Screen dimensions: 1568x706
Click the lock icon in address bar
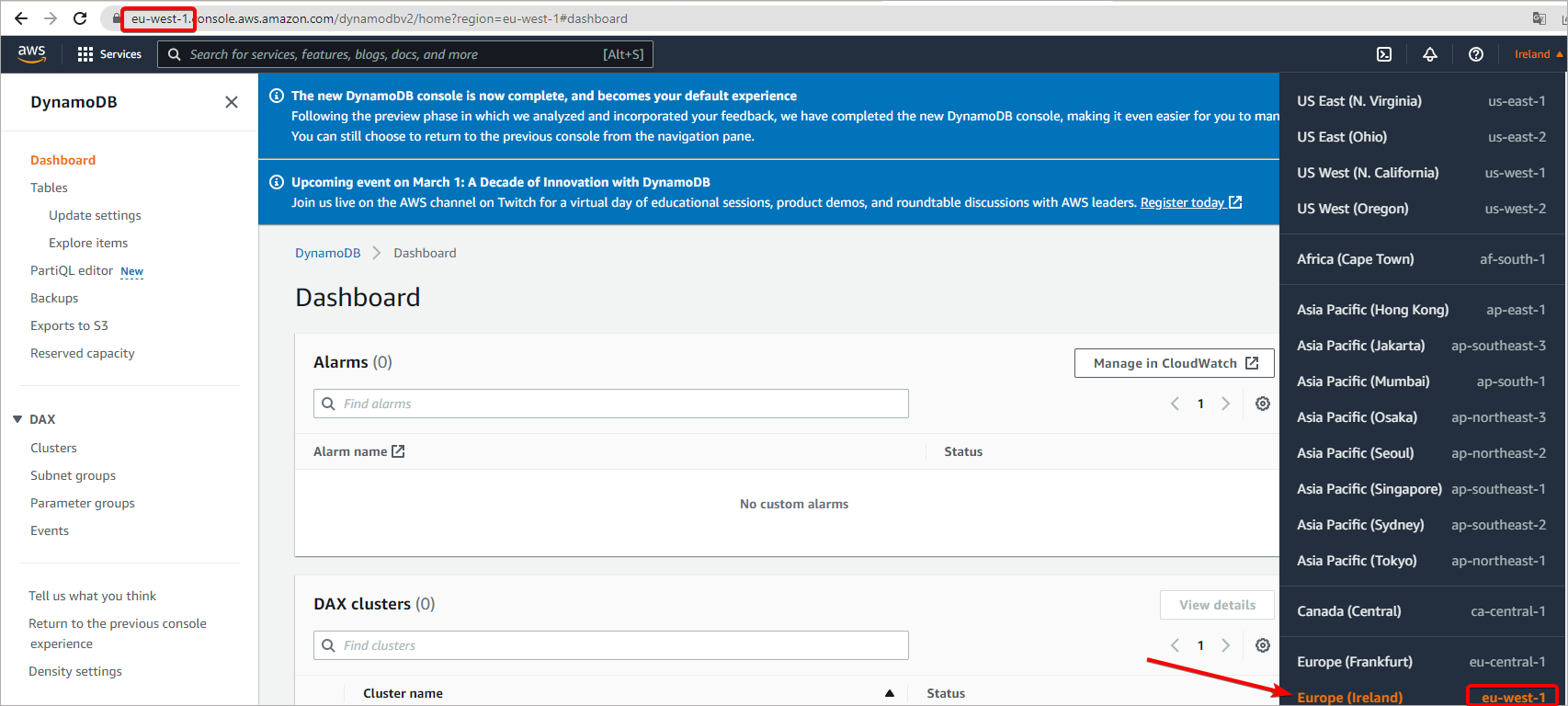(x=116, y=18)
